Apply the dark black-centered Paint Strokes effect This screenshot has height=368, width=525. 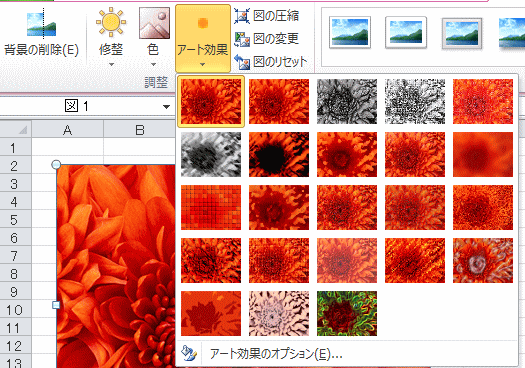pos(279,154)
